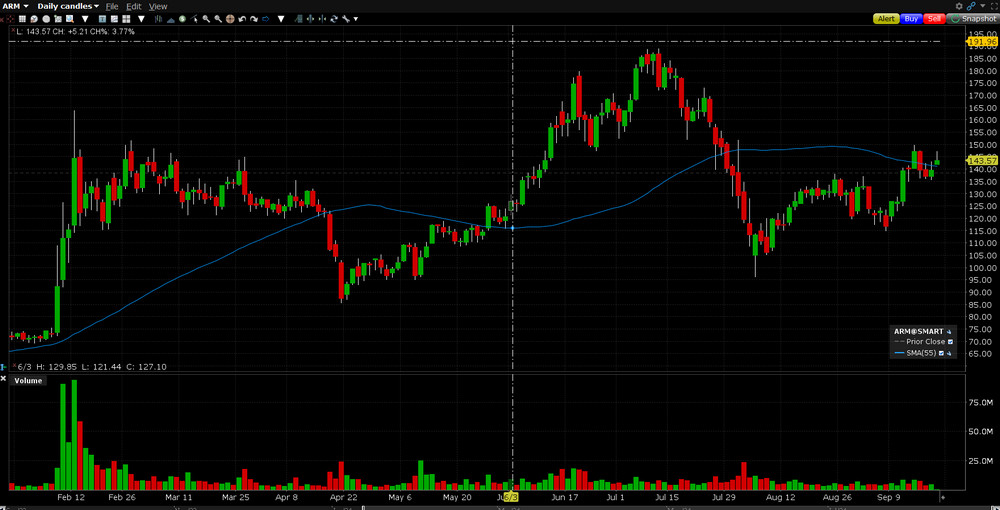Click the refresh arrows toolbar icon
Screen dimensions: 1000x510
(x=333, y=18)
